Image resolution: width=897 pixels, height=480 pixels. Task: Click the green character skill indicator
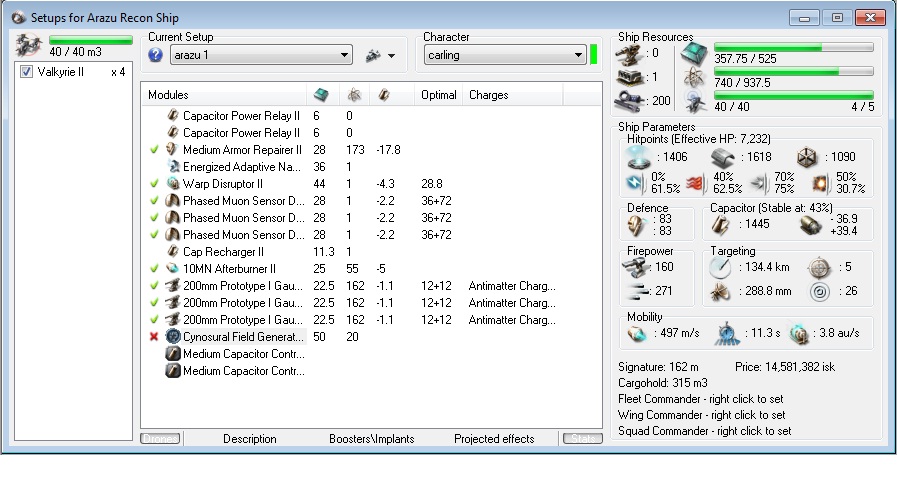[593, 54]
